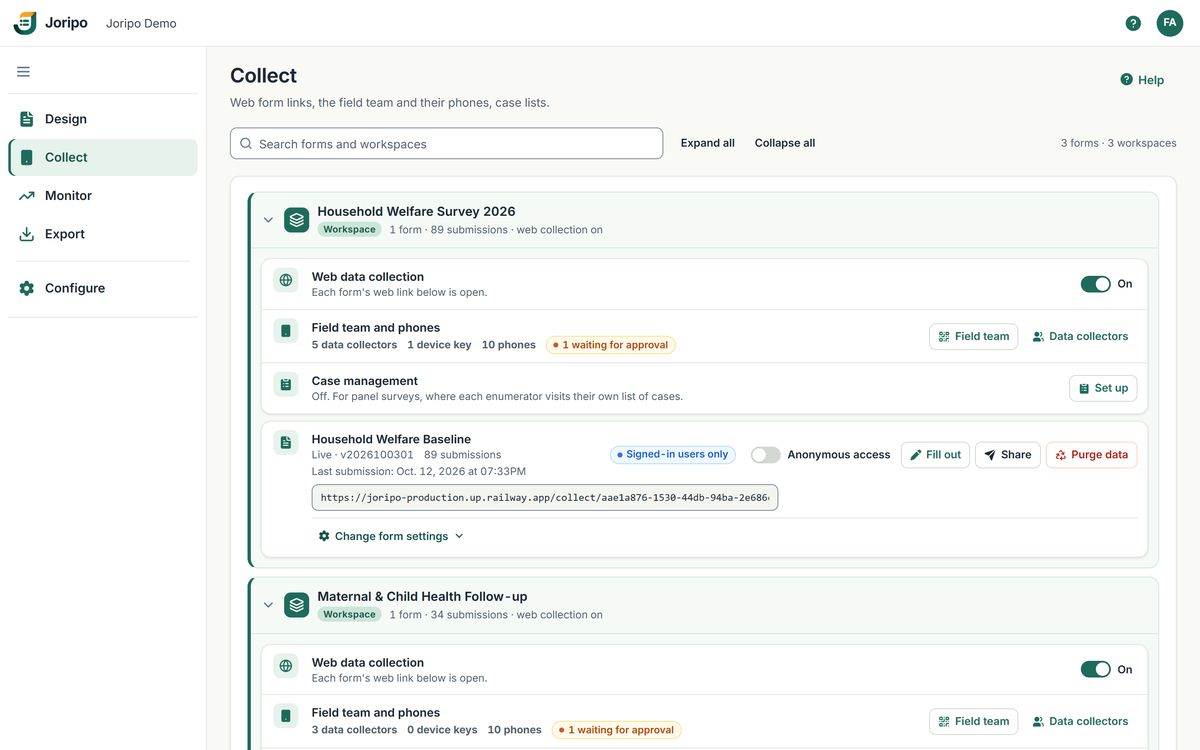Open Data collectors for Maternal & Child Health
Viewport: 1200px width, 750px height.
(1080, 721)
